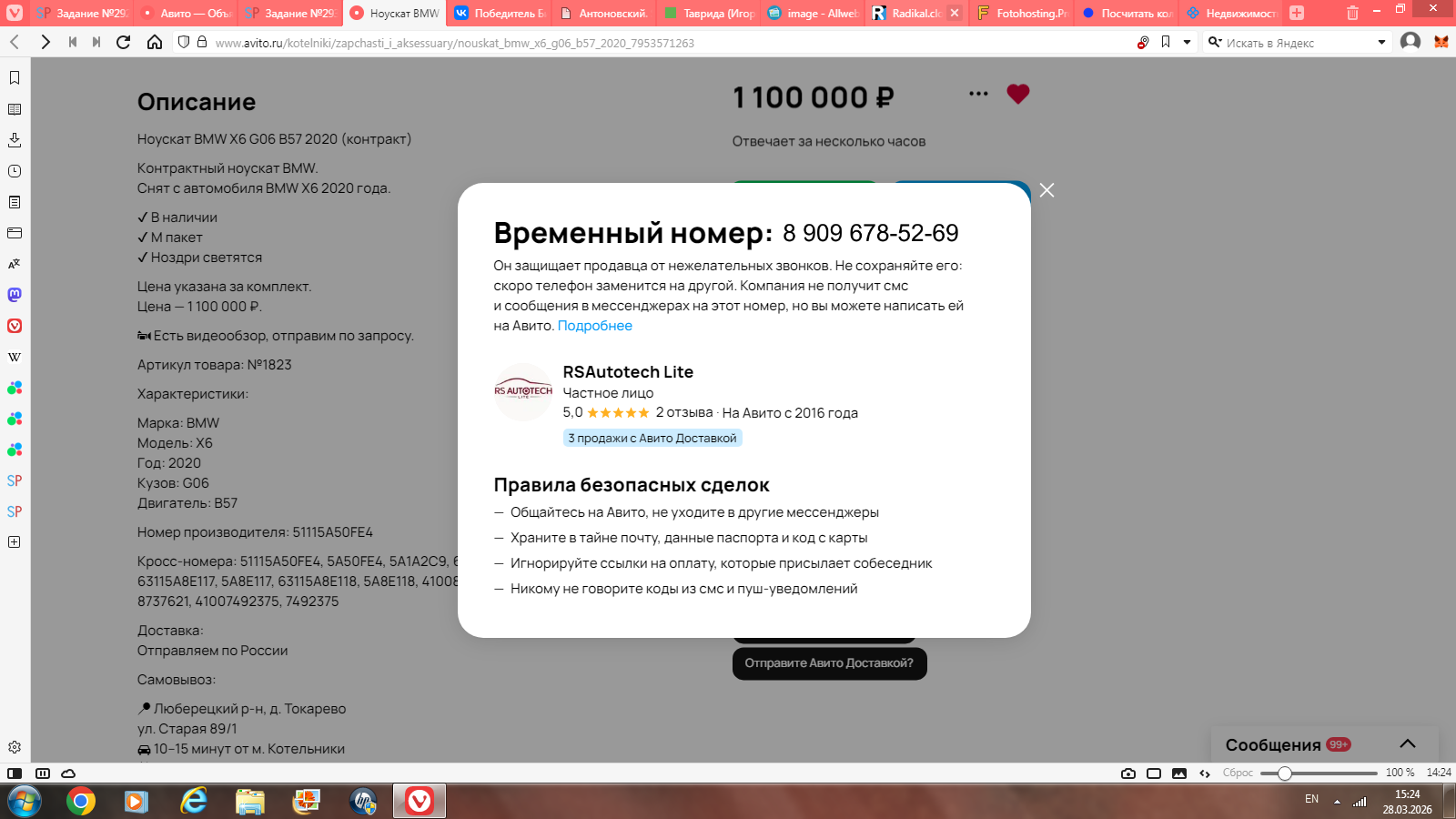The image size is (1456, 819).
Task: Choose a search engine via the magnifier icon
Action: click(1214, 42)
